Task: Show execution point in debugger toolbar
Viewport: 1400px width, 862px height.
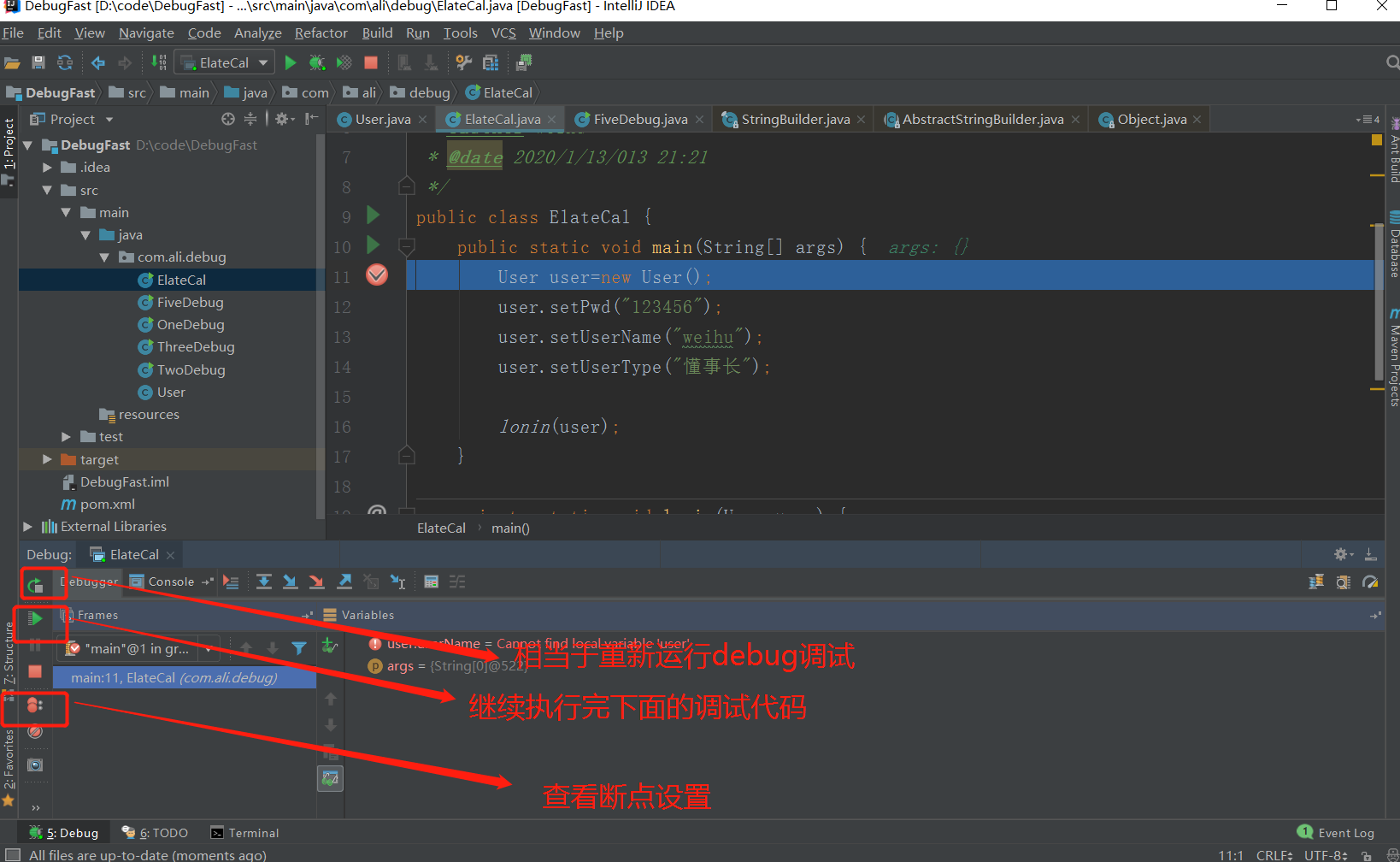Action: click(x=231, y=582)
